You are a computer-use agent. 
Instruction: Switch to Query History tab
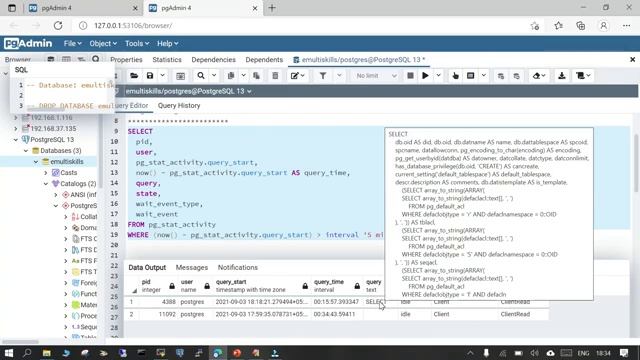pyautogui.click(x=179, y=105)
